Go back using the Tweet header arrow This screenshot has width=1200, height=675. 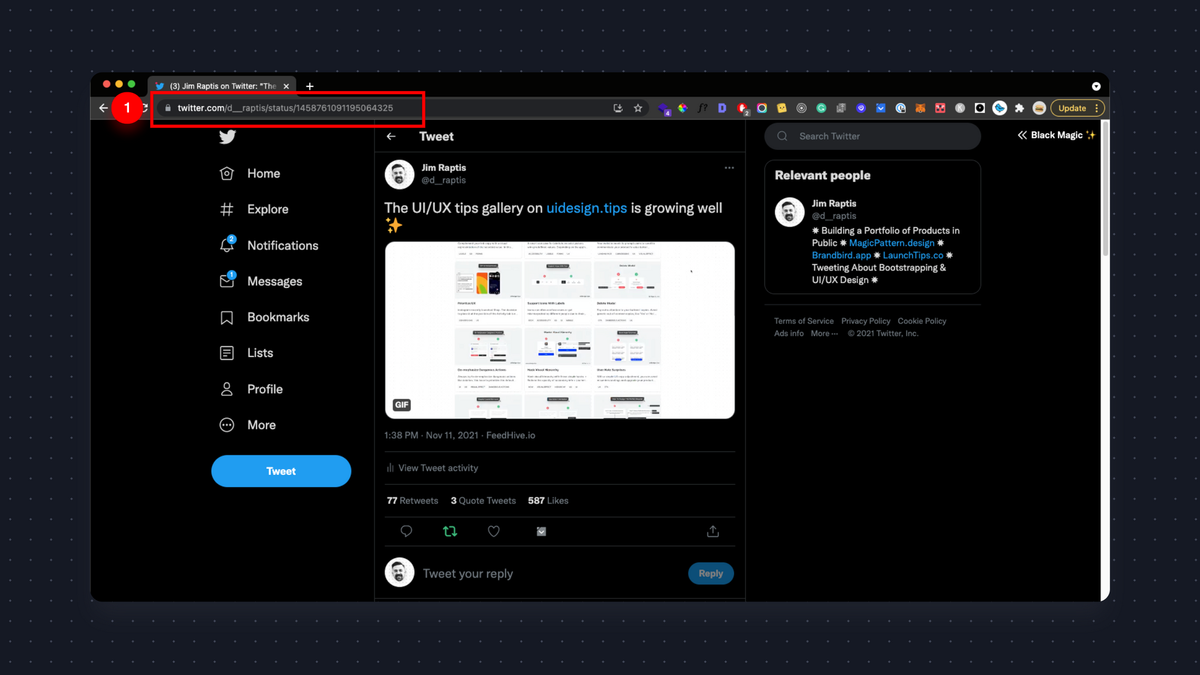(x=391, y=136)
